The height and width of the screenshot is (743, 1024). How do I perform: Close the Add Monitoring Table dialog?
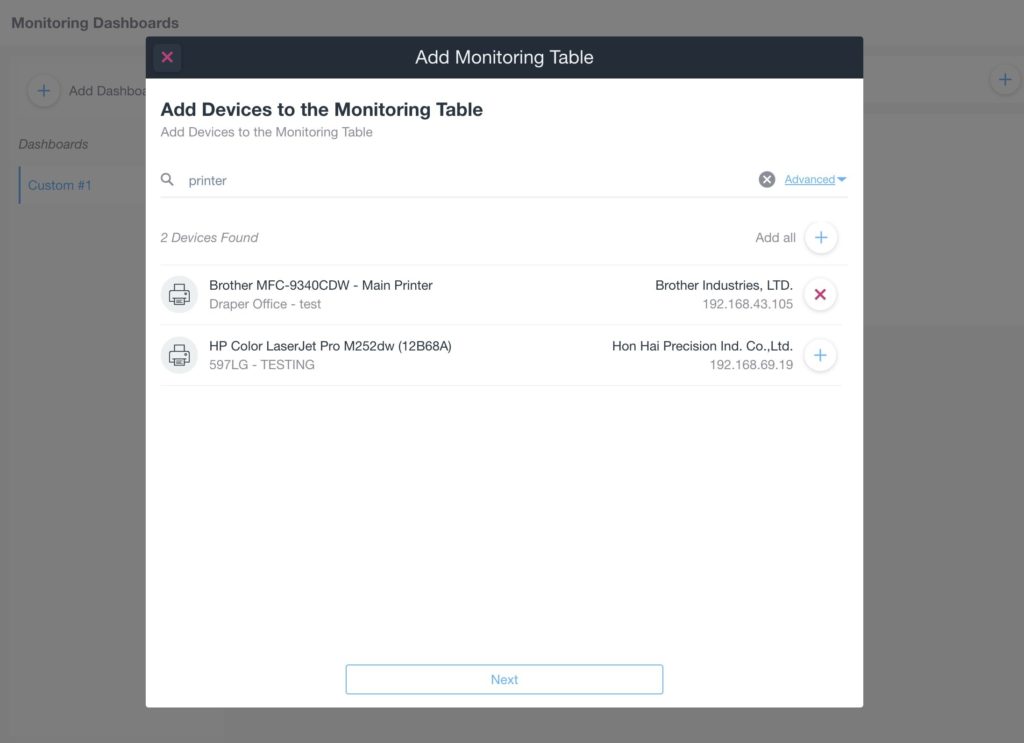click(167, 57)
